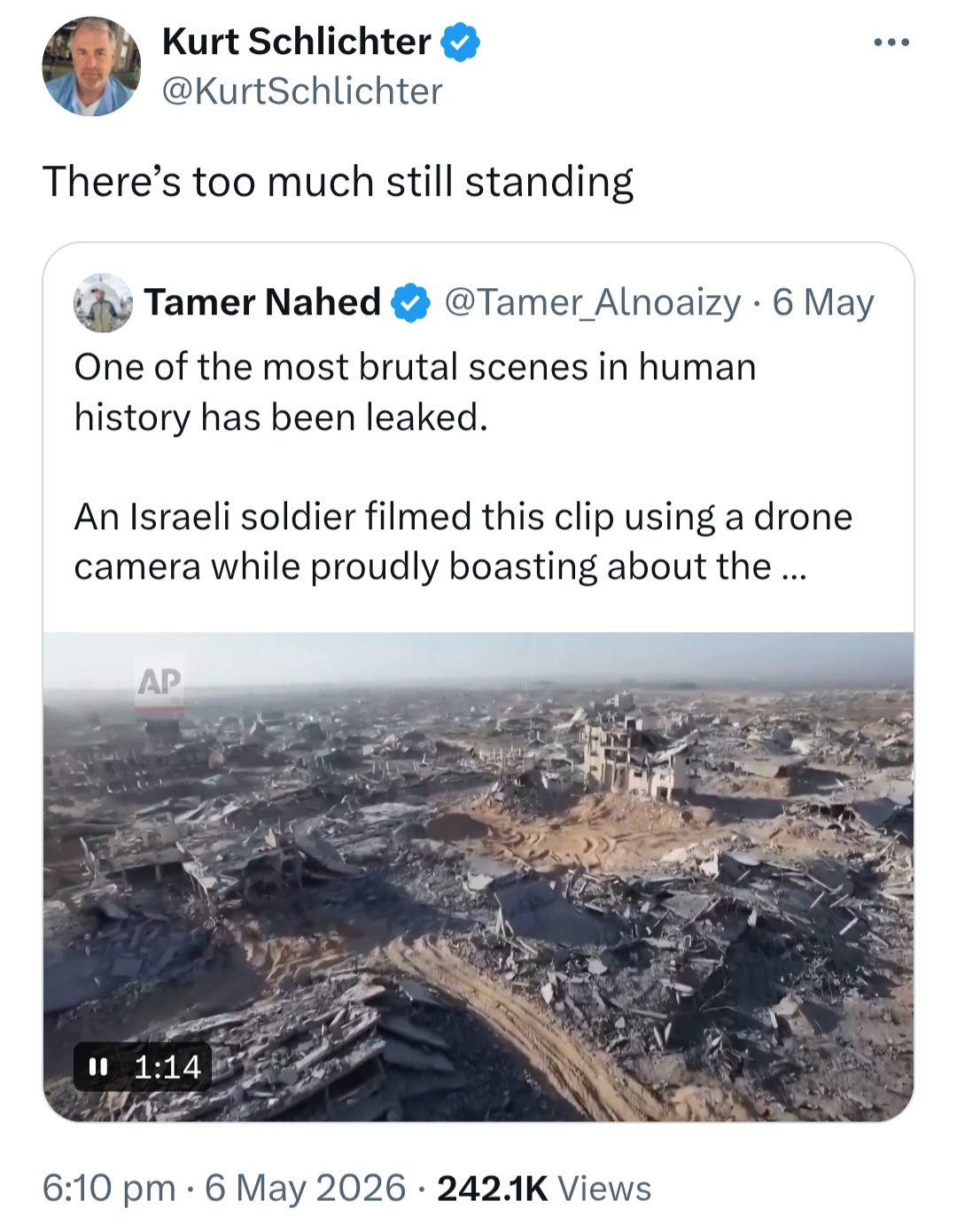The height and width of the screenshot is (1232, 957).
Task: Open the 6 May 2026 post date
Action: (x=305, y=1189)
